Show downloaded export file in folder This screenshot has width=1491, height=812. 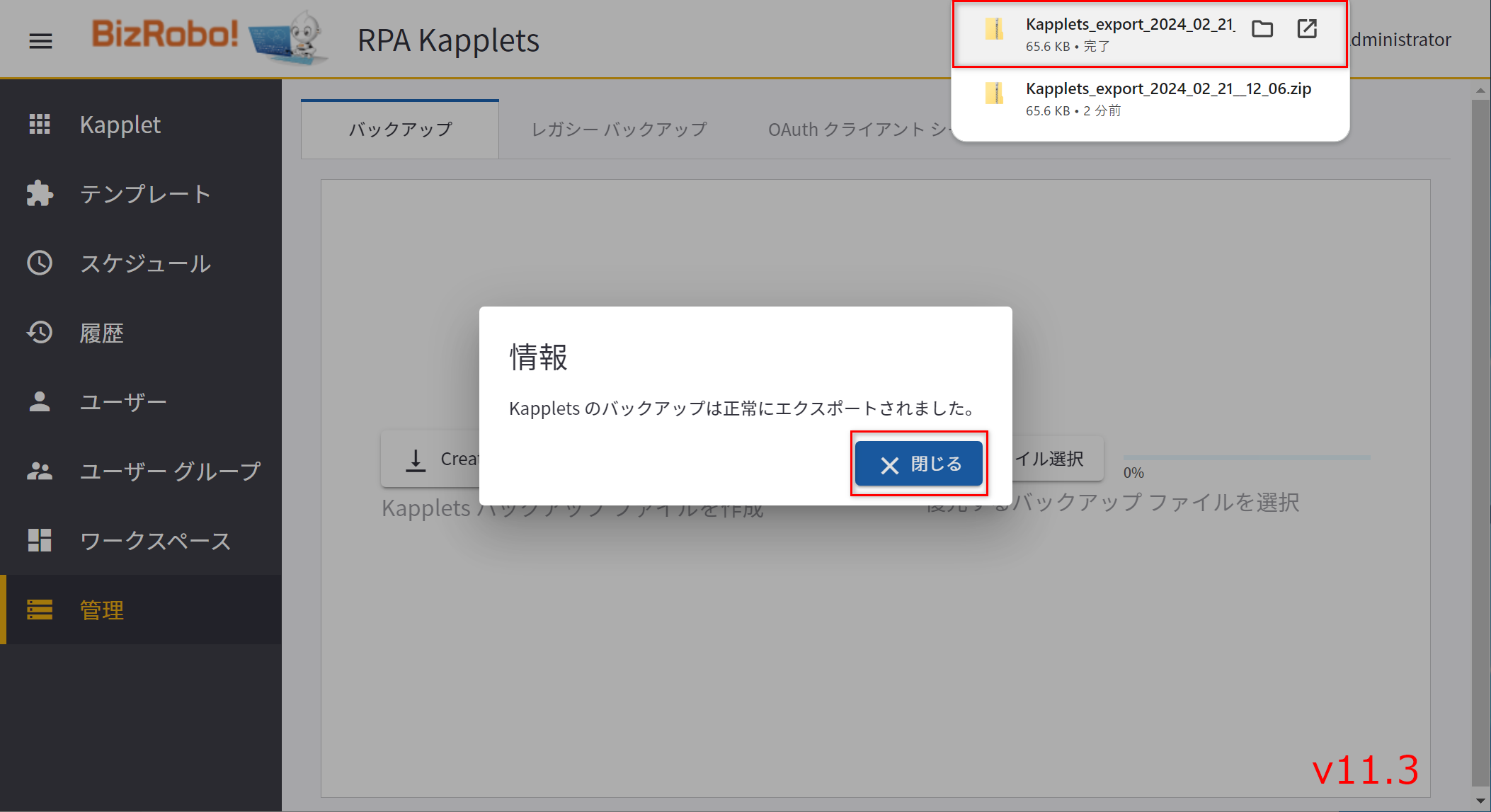(1262, 29)
